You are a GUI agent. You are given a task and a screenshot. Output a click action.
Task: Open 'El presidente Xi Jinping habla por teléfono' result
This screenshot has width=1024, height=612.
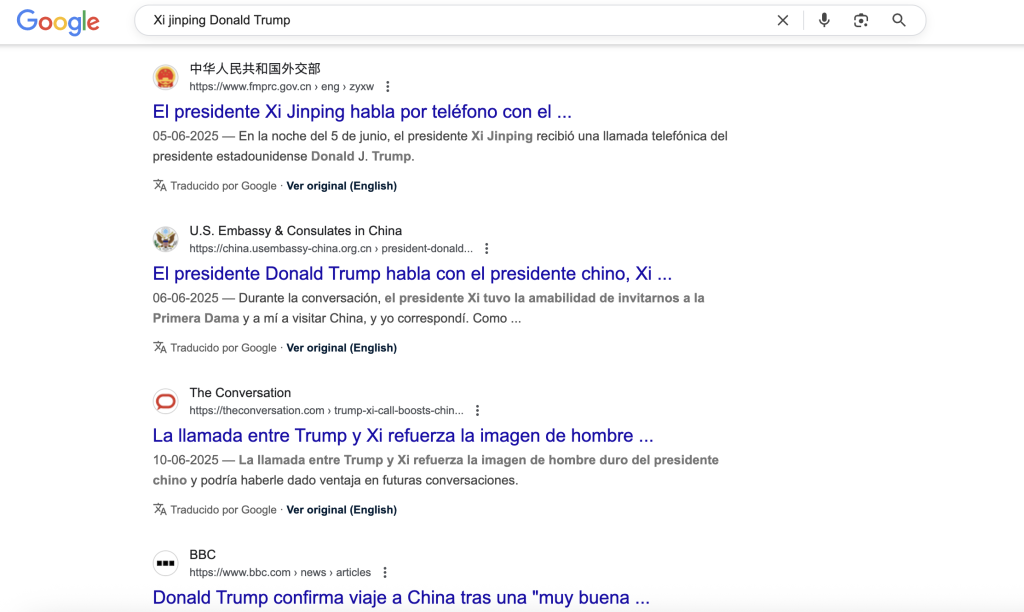click(x=362, y=112)
